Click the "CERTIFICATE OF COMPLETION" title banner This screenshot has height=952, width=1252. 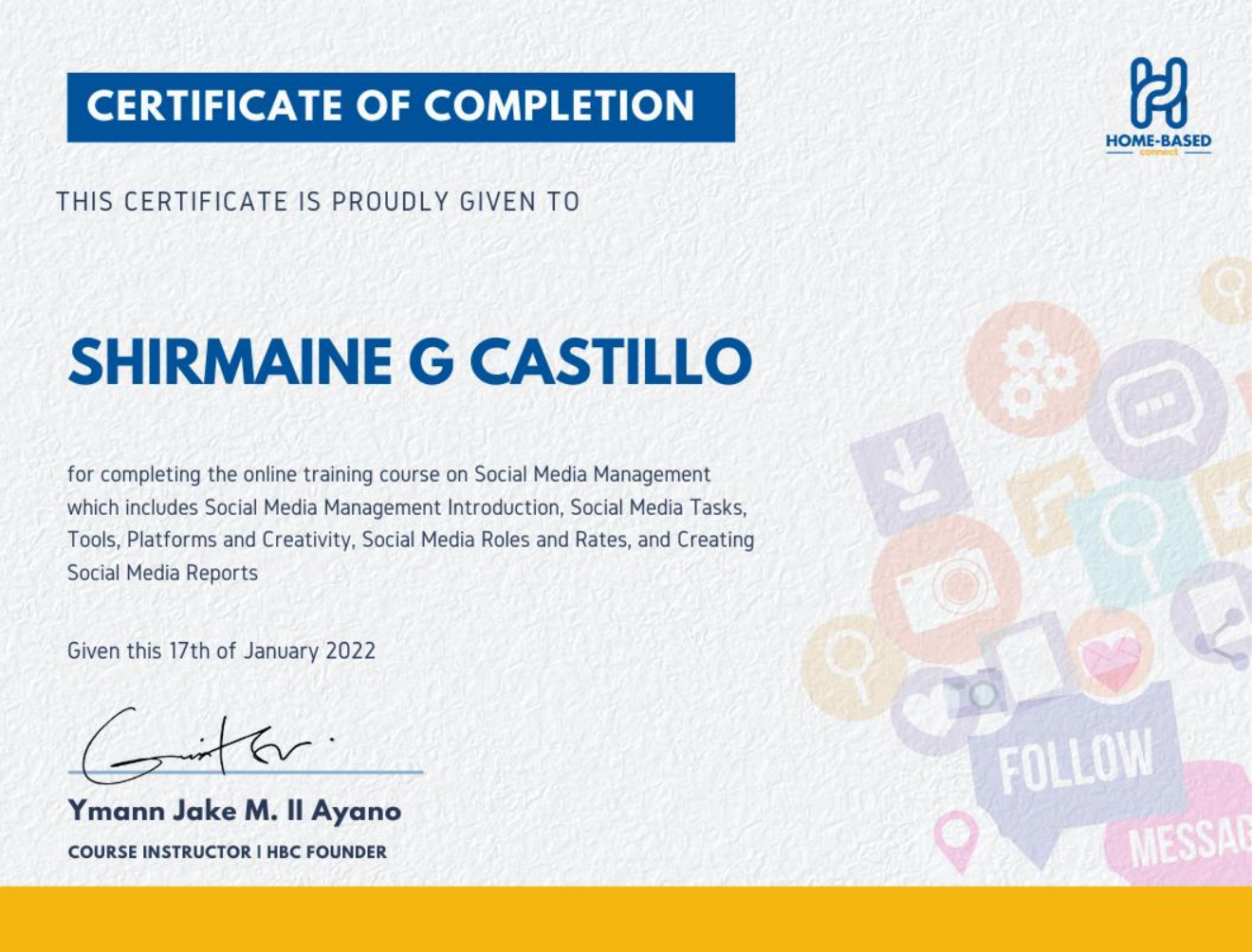pos(400,107)
